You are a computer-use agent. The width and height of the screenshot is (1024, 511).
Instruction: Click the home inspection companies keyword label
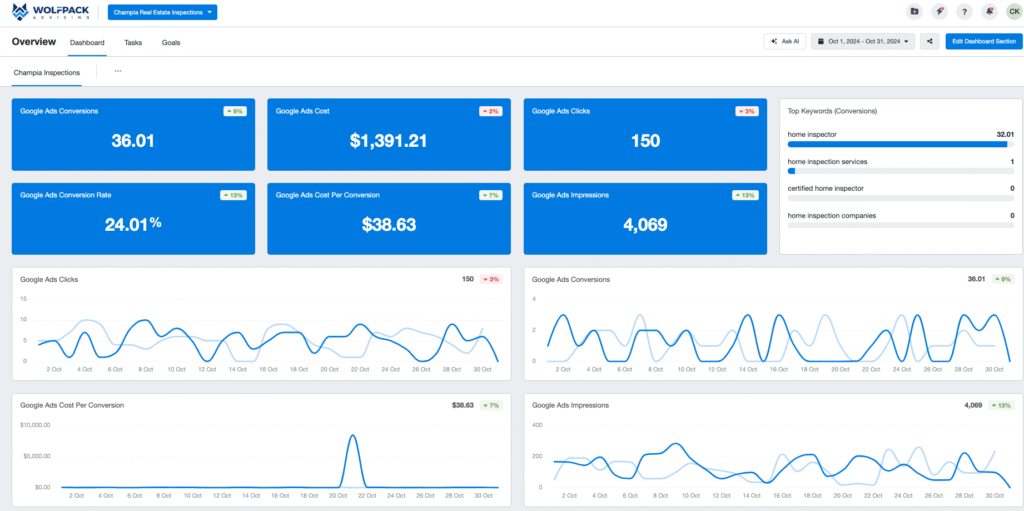[832, 215]
